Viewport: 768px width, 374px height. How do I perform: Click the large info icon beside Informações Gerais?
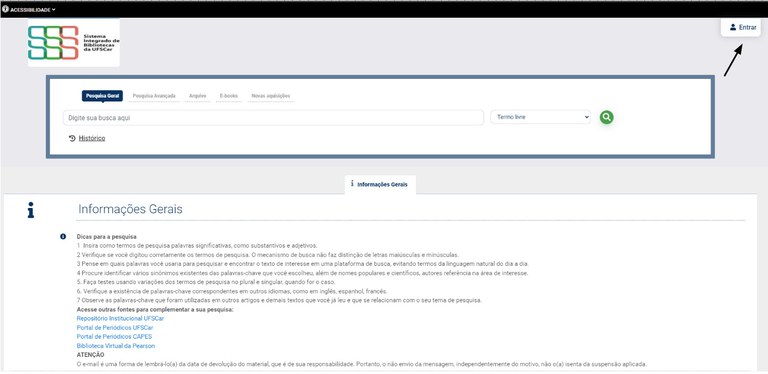click(x=31, y=210)
